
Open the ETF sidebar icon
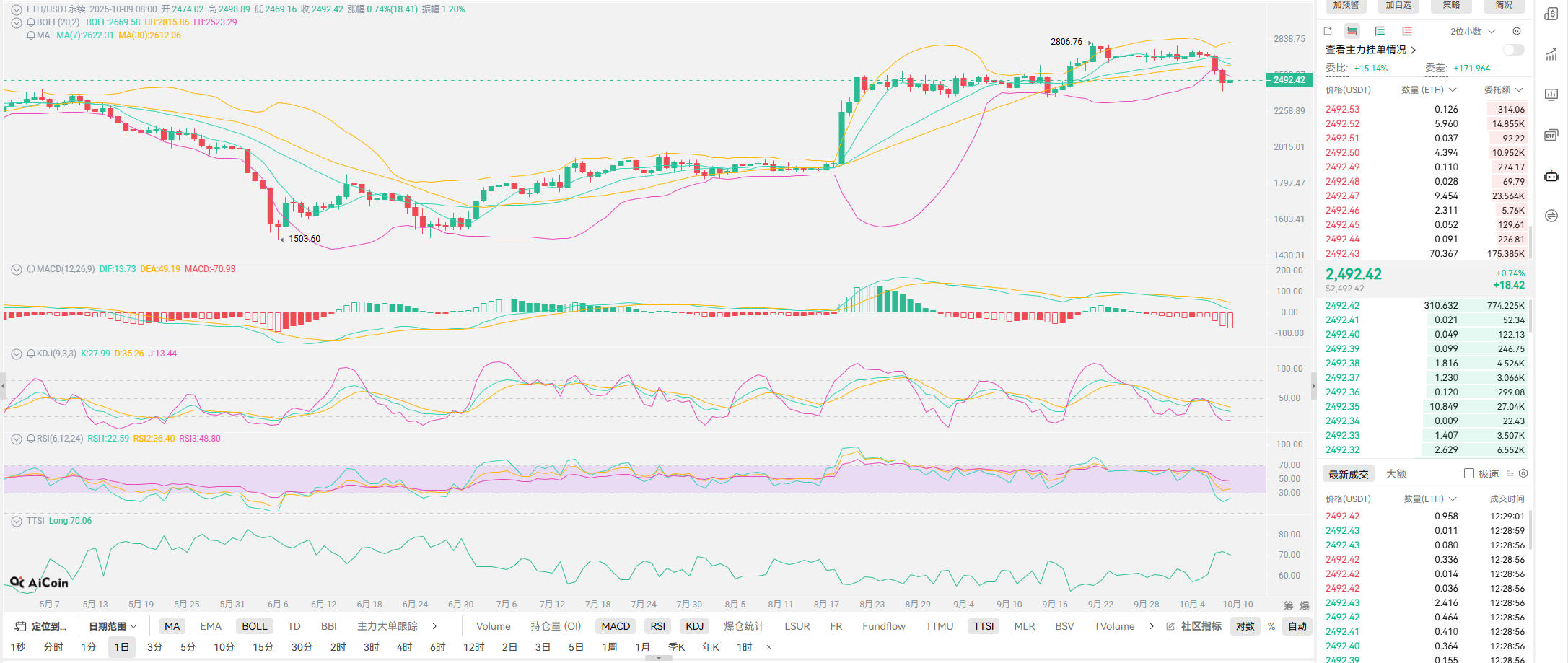pos(1551,135)
